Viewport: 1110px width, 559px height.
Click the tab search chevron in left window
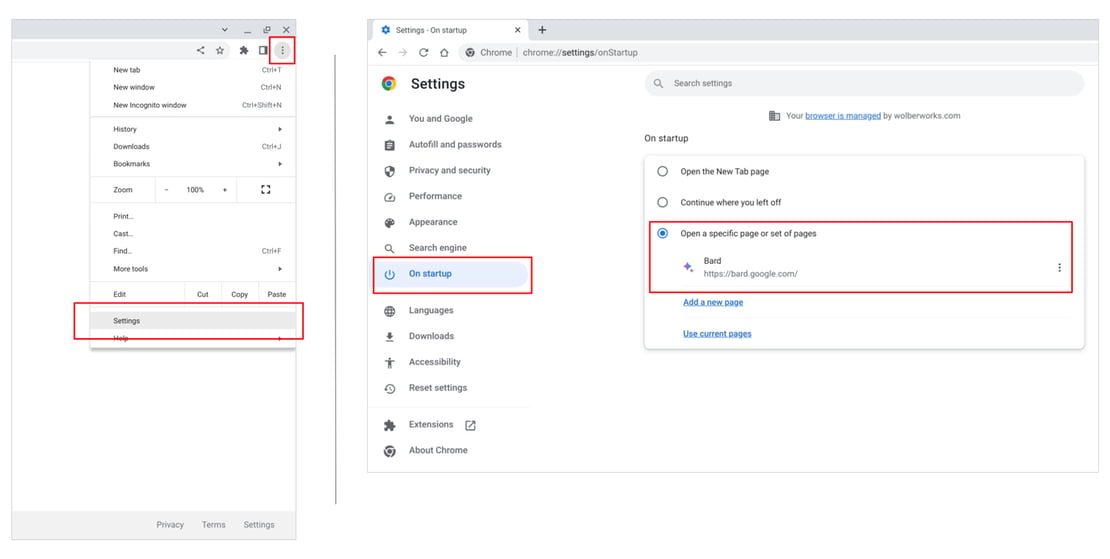224,30
